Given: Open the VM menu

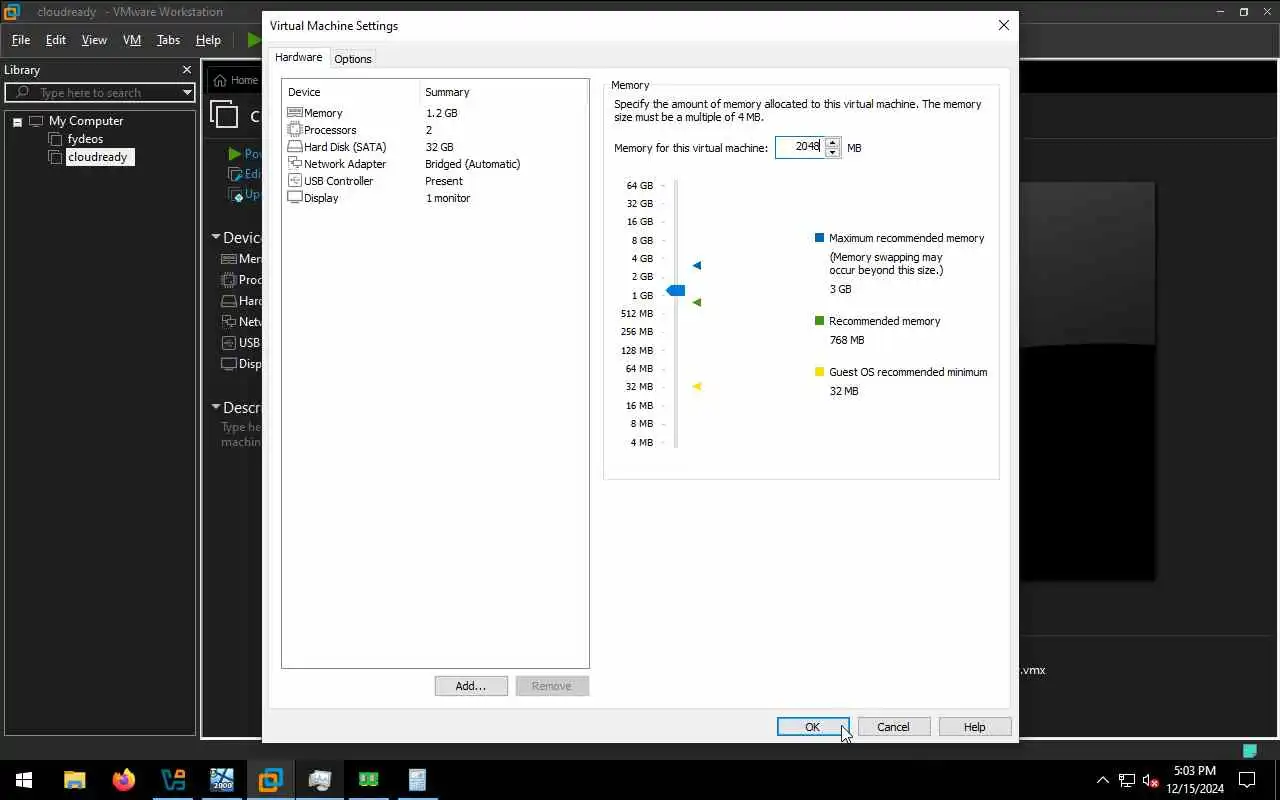Looking at the screenshot, I should 131,40.
